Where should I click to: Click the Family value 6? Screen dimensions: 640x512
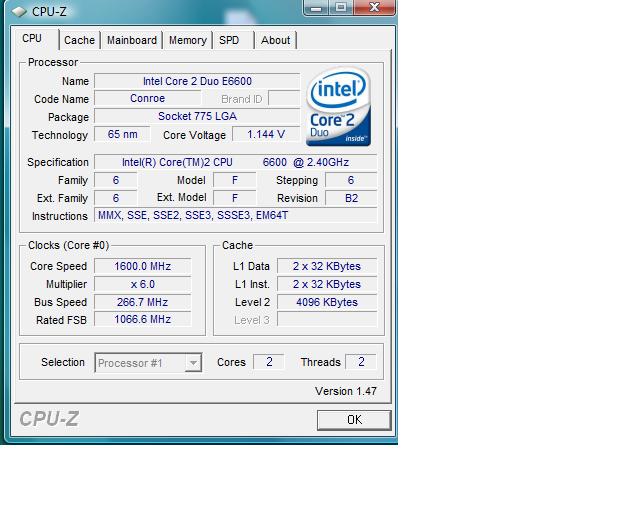[116, 180]
